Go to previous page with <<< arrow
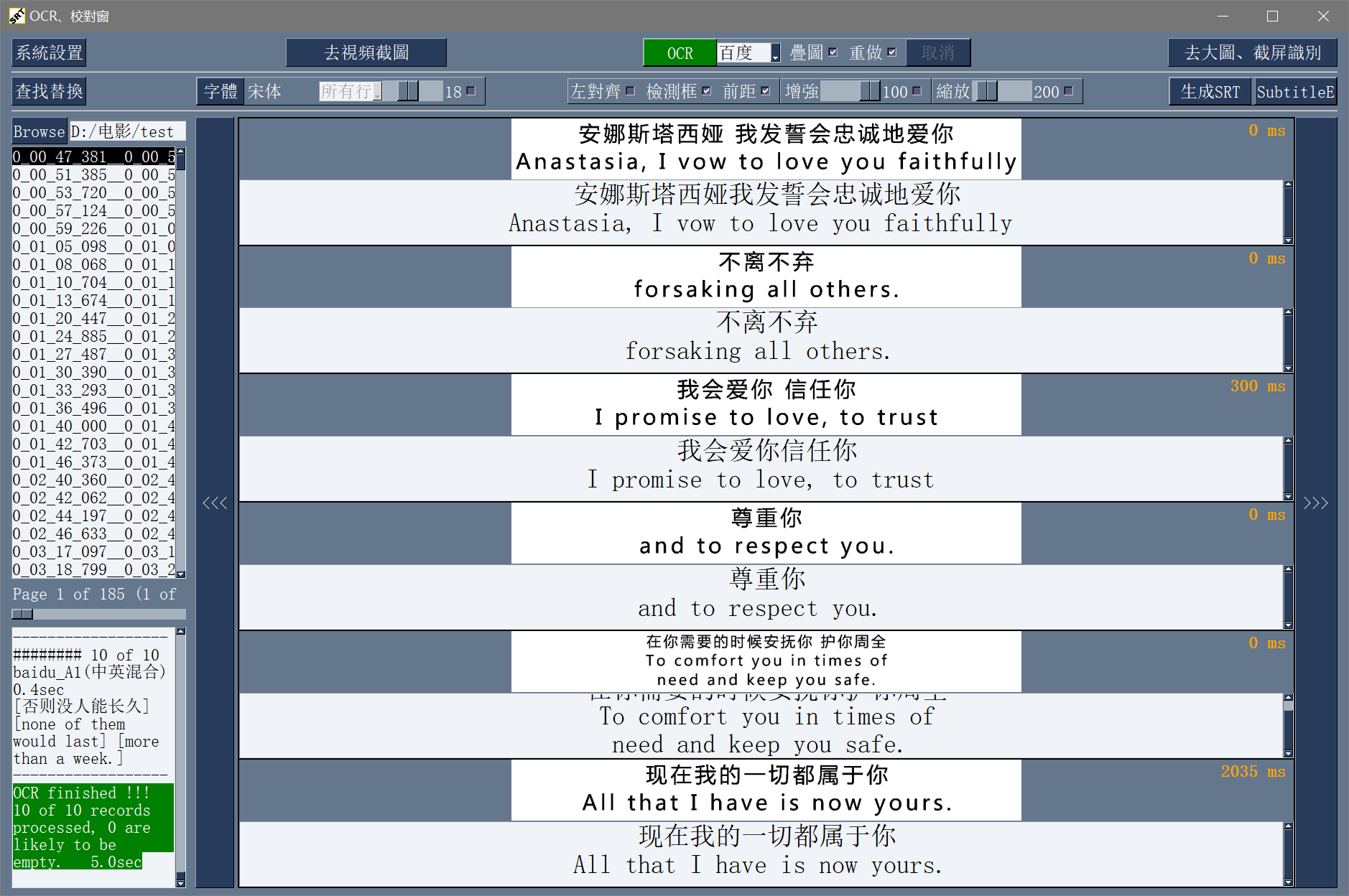This screenshot has height=896, width=1349. [x=215, y=503]
